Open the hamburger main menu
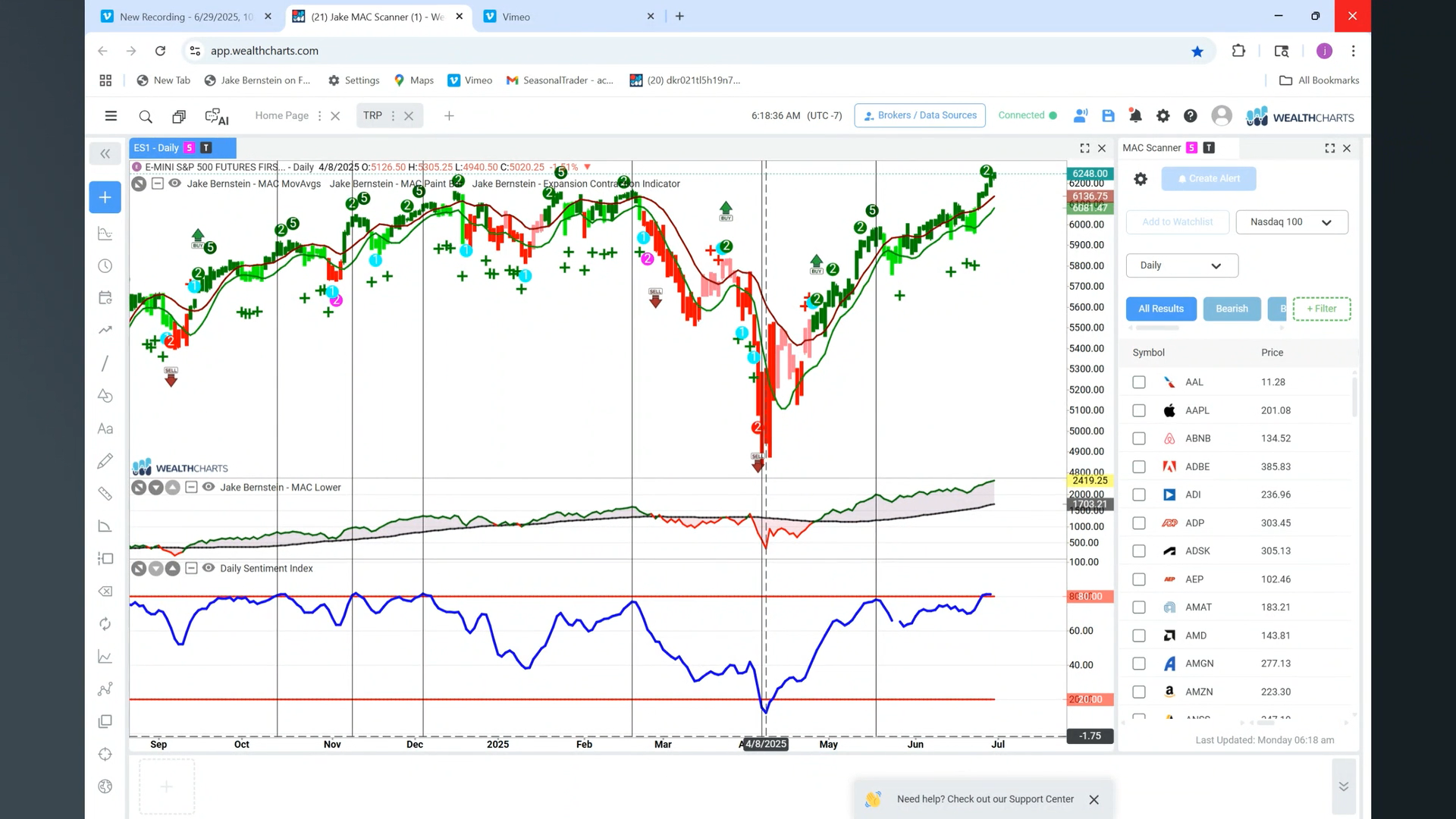Viewport: 1456px width, 819px height. click(x=111, y=116)
